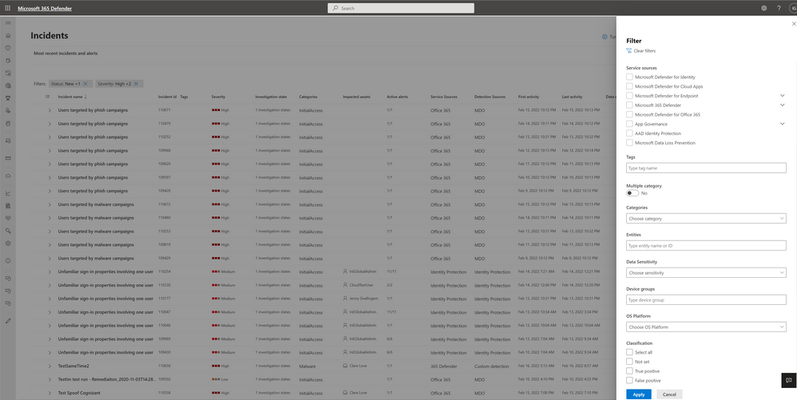Open the Choose sensitivity dropdown
This screenshot has height=400, width=797.
[x=706, y=273]
